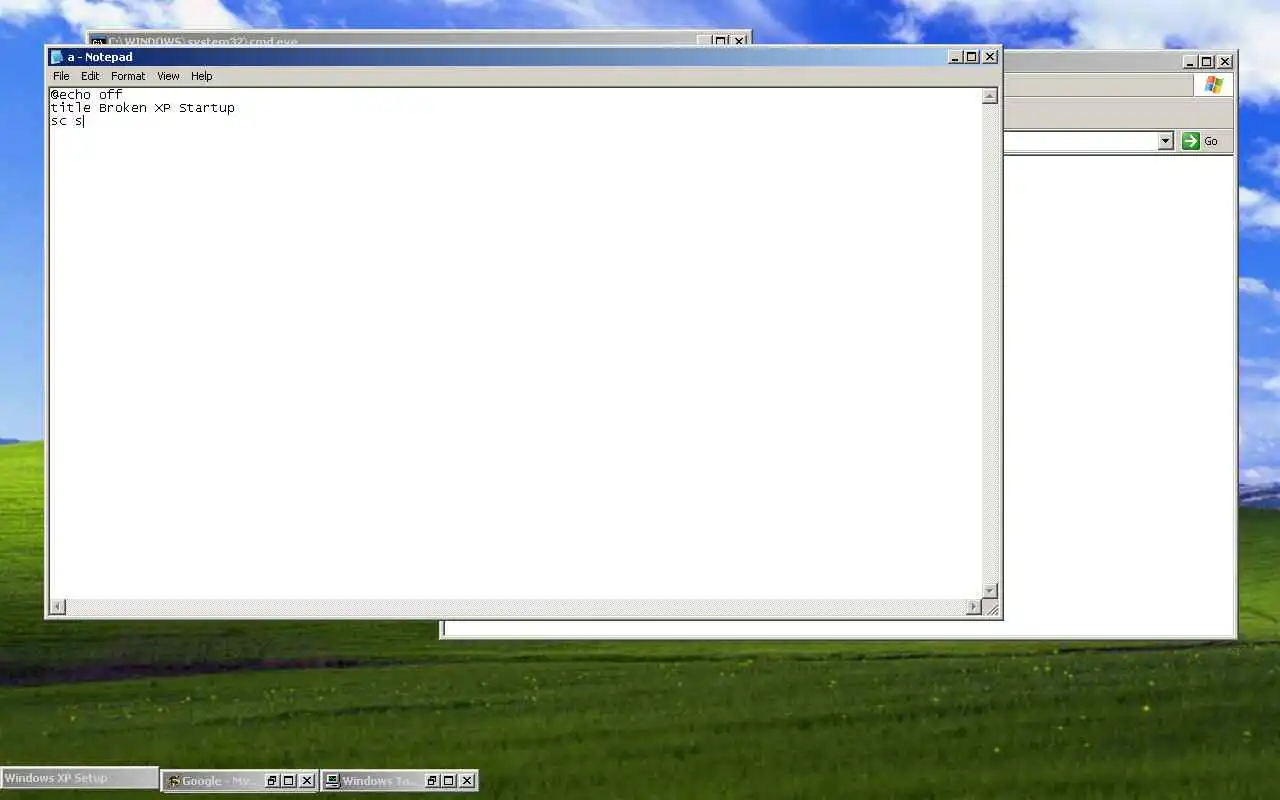This screenshot has height=800, width=1280.
Task: Maximize the browser window behind Notepad
Action: (x=1207, y=62)
